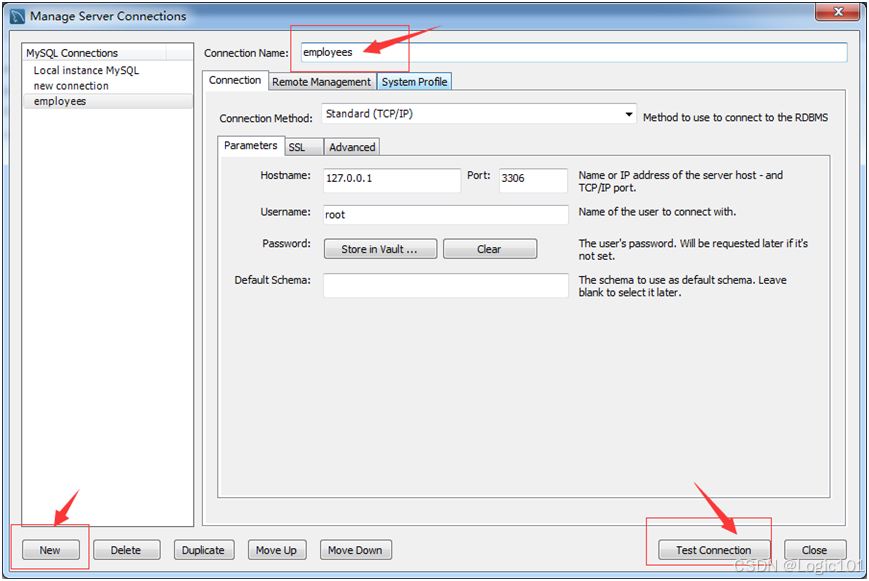
Task: Open the System Profile tab
Action: tap(414, 82)
